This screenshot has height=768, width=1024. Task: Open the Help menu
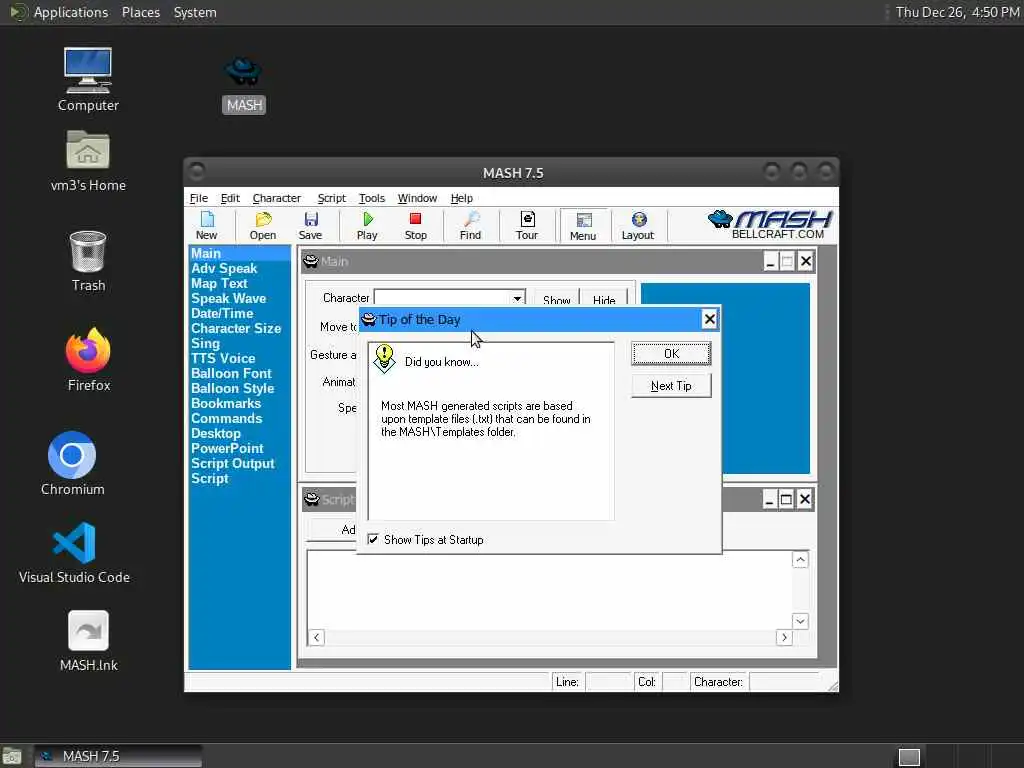pos(461,198)
